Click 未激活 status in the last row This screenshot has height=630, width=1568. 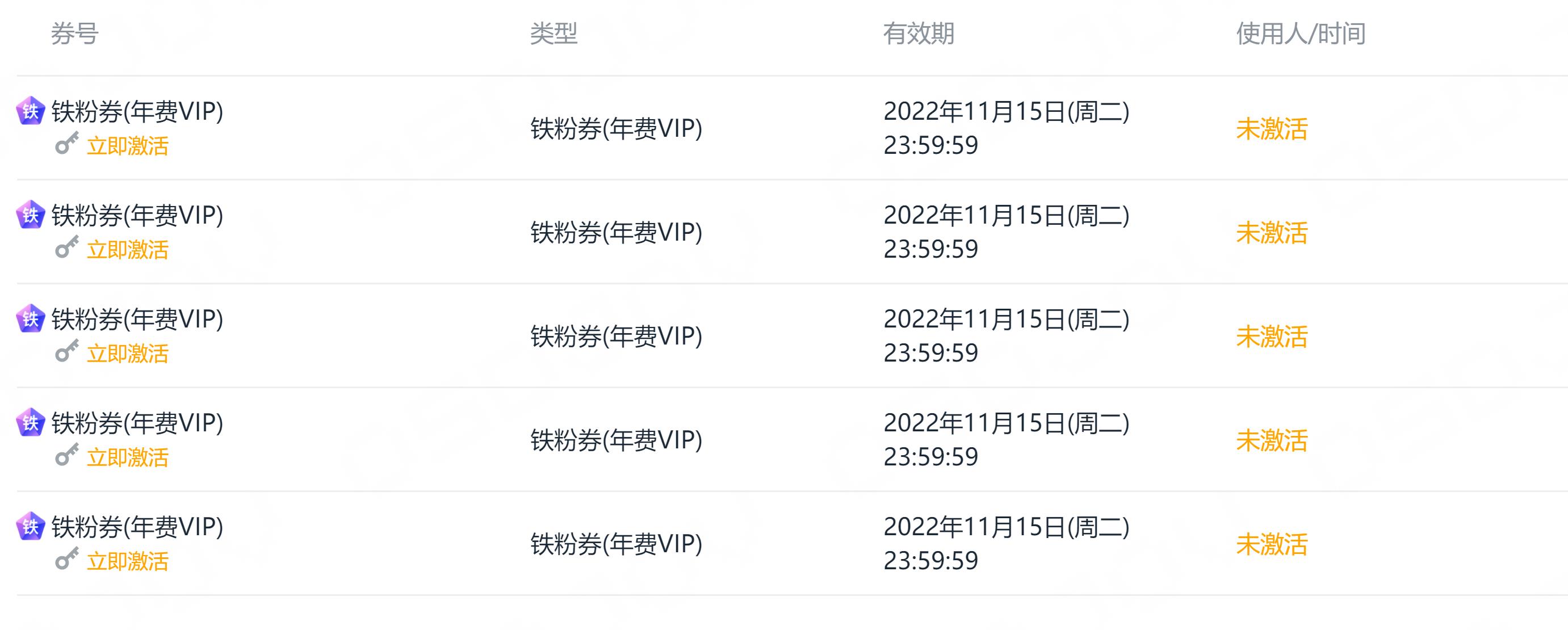[1272, 544]
